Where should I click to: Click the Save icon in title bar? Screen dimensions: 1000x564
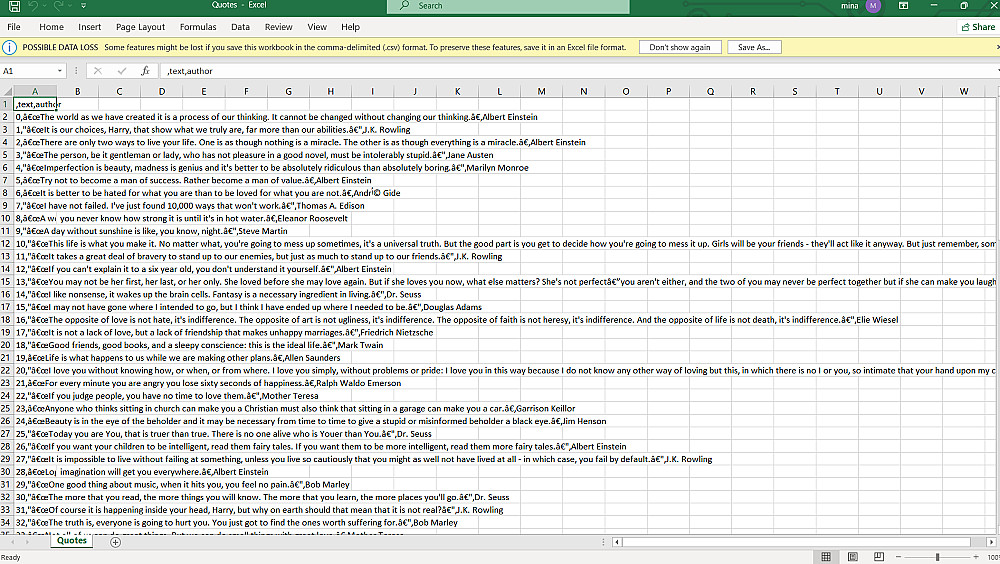pos(13,6)
